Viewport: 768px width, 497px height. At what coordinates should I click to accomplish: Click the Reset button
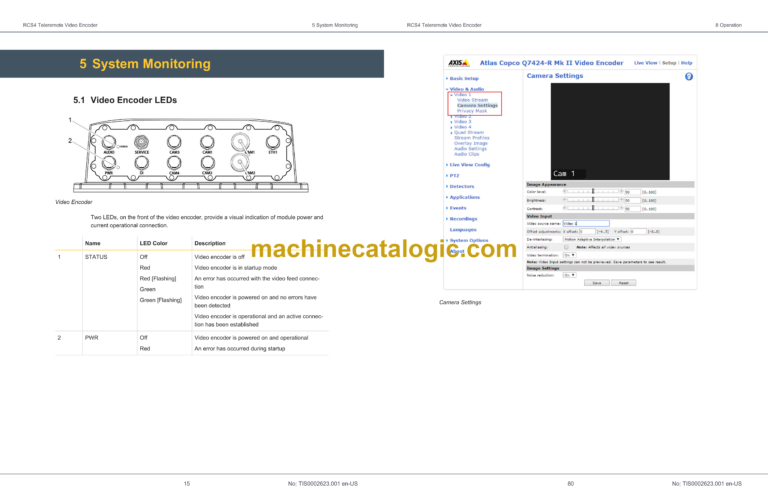[623, 283]
